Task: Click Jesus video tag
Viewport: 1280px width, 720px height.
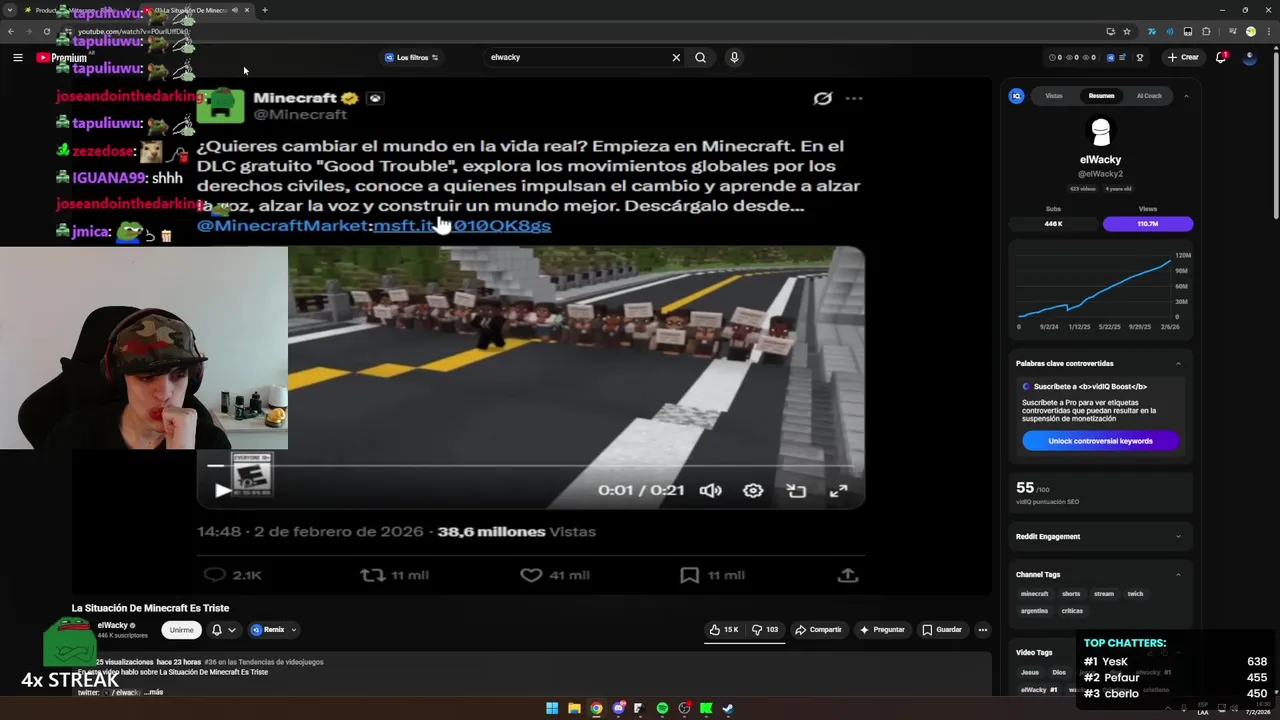Action: [1030, 673]
